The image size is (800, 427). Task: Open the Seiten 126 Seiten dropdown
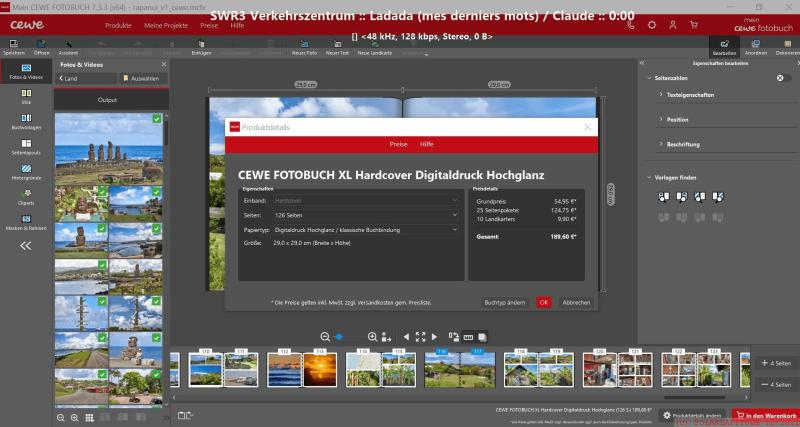[365, 215]
